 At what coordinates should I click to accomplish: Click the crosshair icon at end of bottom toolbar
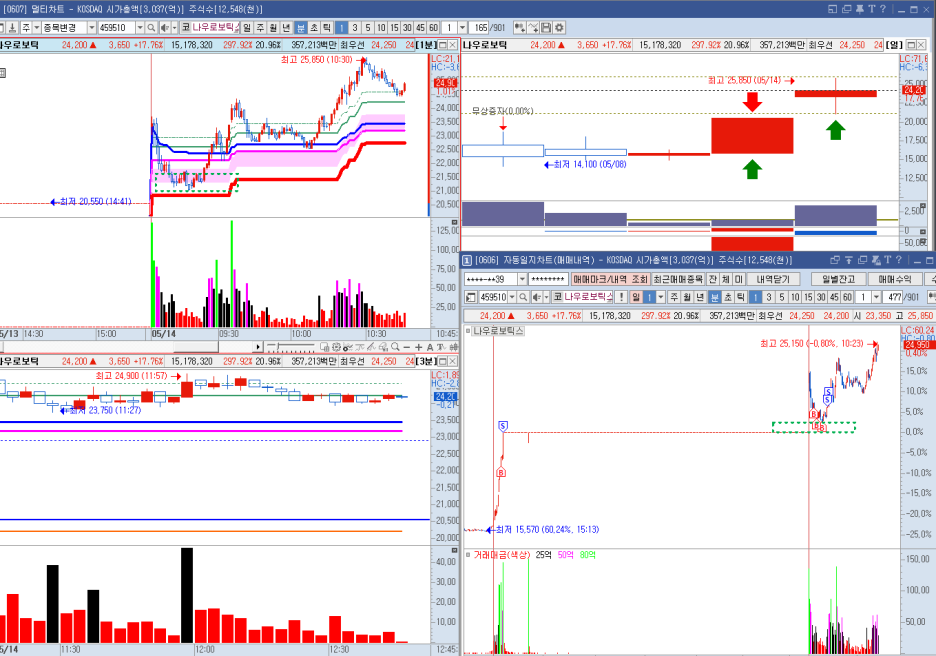coord(454,347)
